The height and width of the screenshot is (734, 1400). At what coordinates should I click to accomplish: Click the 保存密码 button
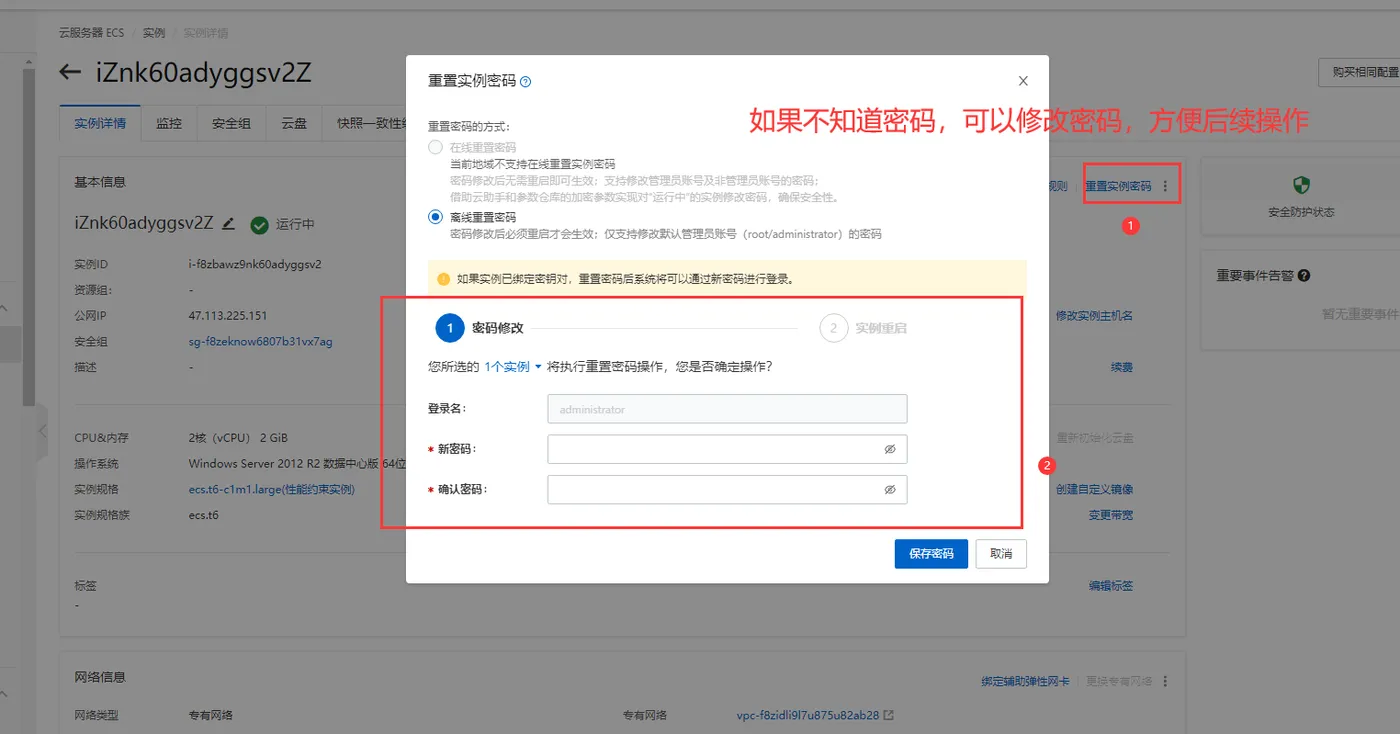tap(931, 554)
